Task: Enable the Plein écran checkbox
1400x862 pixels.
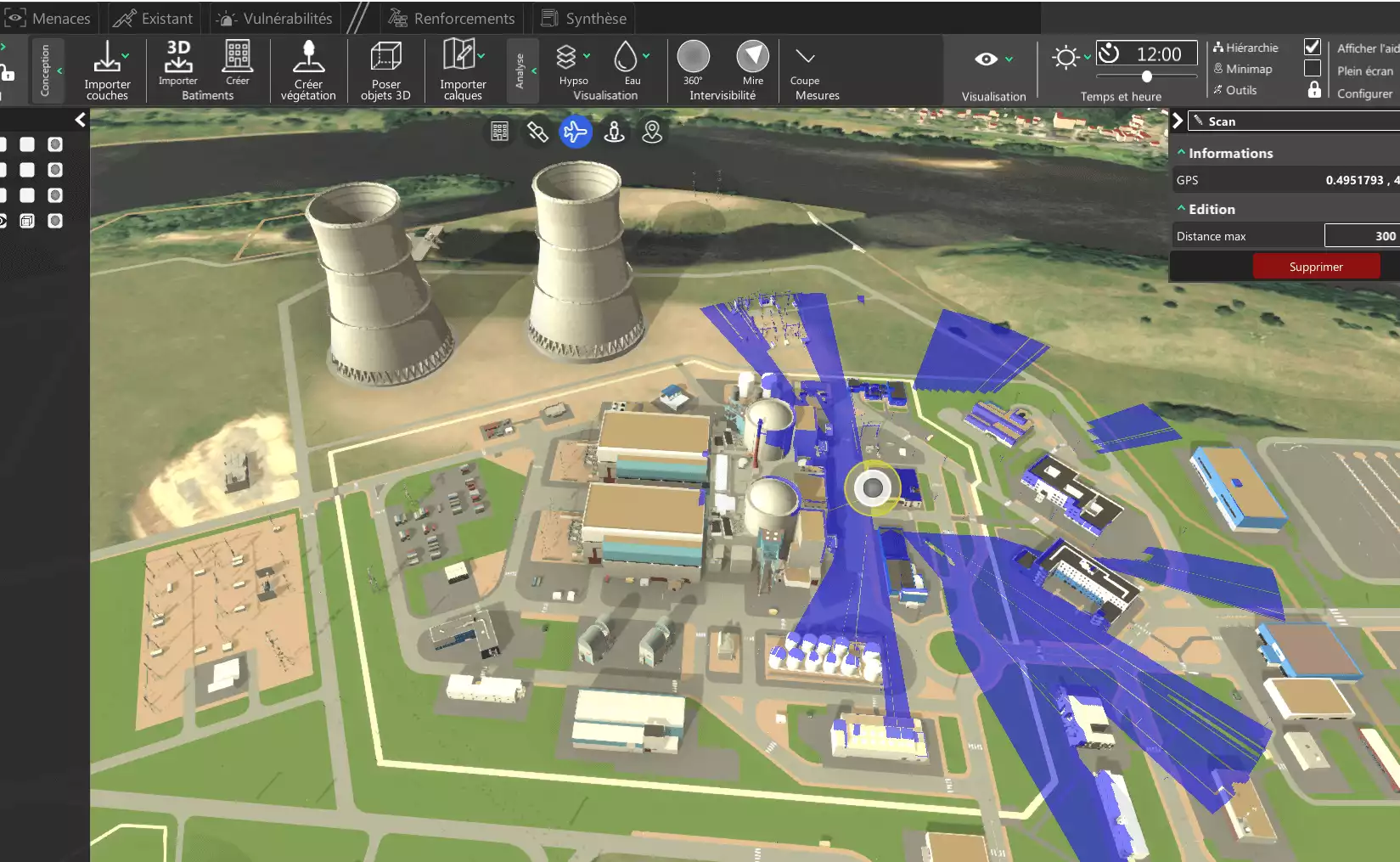Action: pos(1313,69)
